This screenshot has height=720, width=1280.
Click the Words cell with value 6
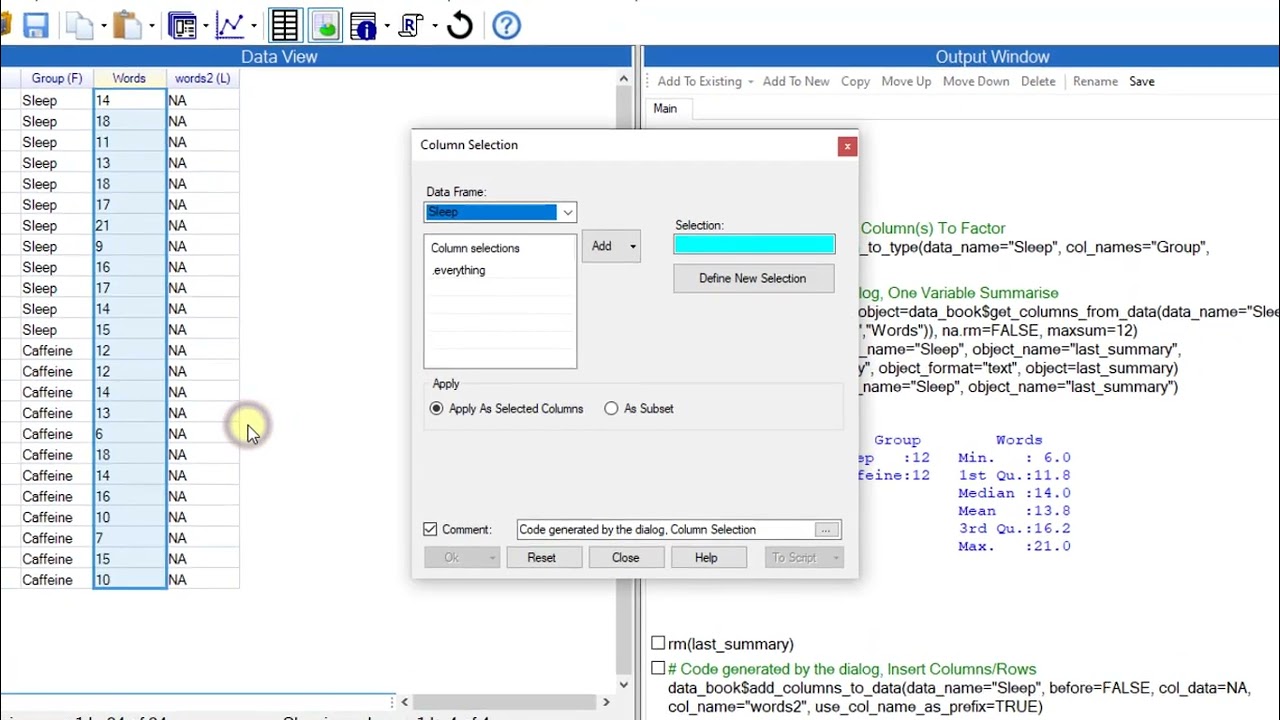pos(130,434)
